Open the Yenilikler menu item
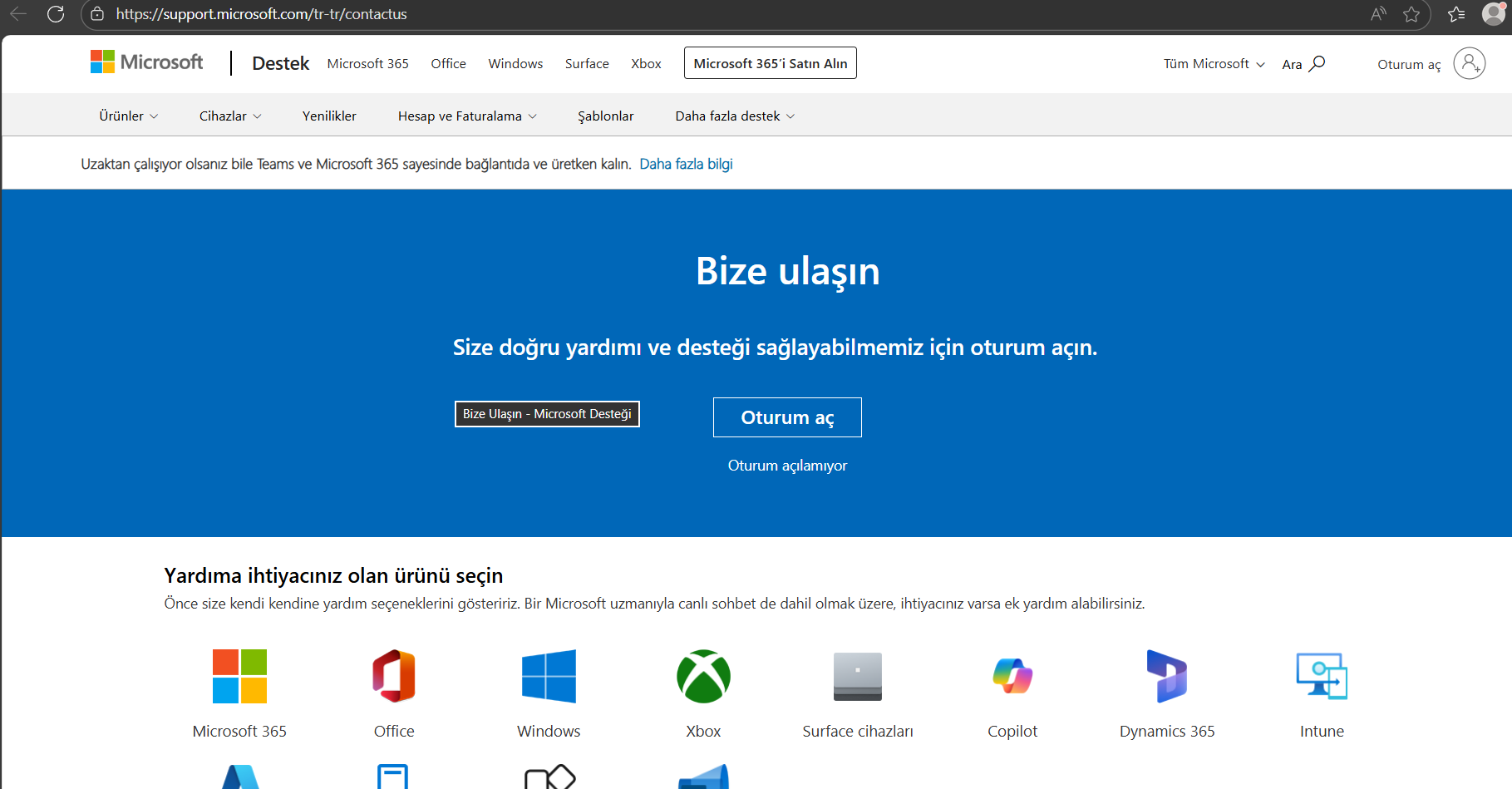The image size is (1512, 789). tap(329, 116)
